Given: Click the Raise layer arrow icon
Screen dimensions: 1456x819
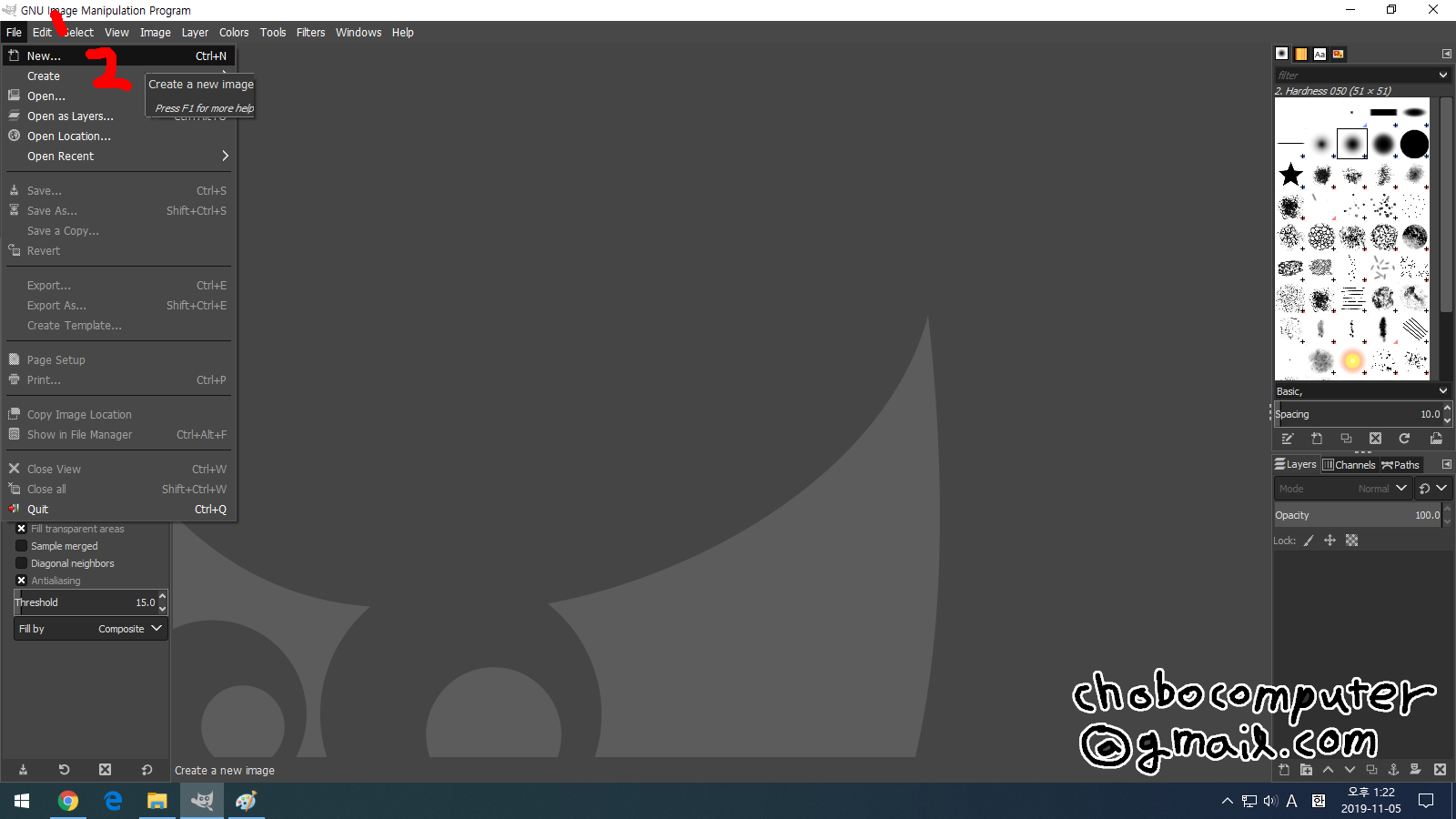Looking at the screenshot, I should pyautogui.click(x=1328, y=770).
